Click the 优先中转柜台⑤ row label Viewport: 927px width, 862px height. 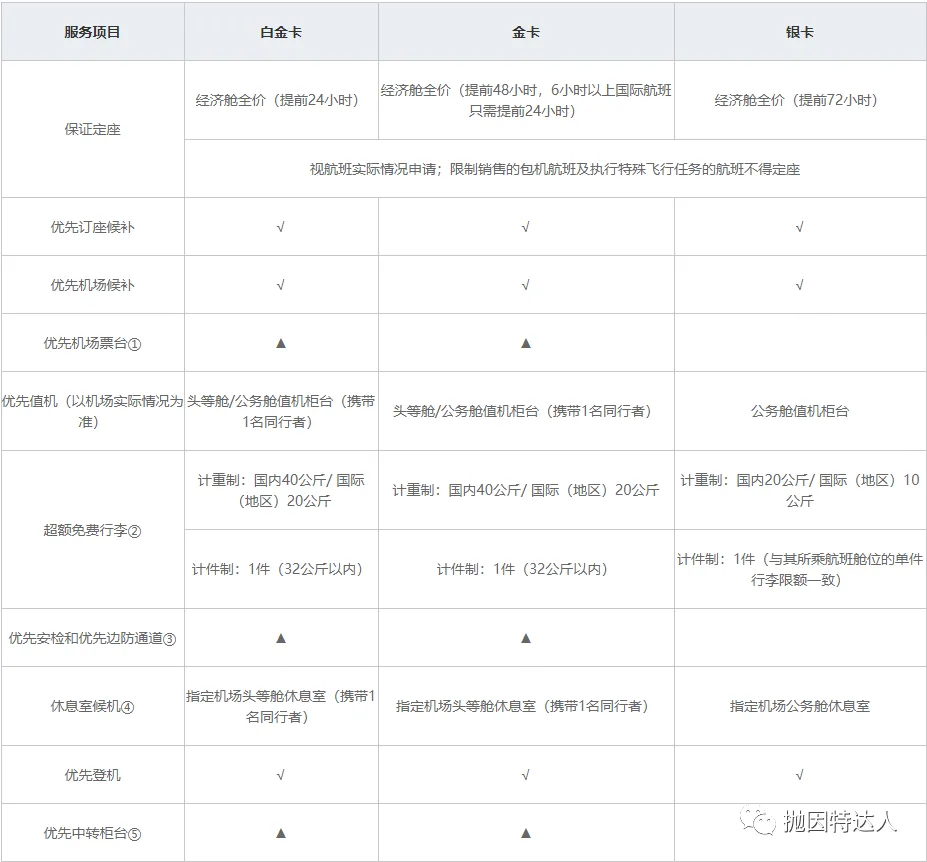pyautogui.click(x=92, y=834)
